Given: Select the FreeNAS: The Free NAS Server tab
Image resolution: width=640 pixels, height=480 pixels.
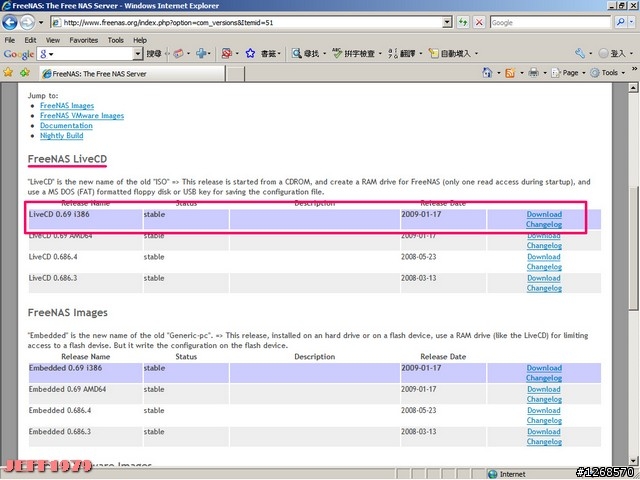Looking at the screenshot, I should tap(131, 74).
